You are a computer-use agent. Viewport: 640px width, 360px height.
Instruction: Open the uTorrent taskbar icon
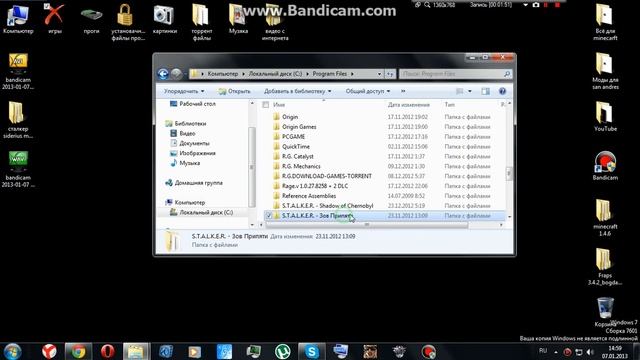tap(282, 351)
